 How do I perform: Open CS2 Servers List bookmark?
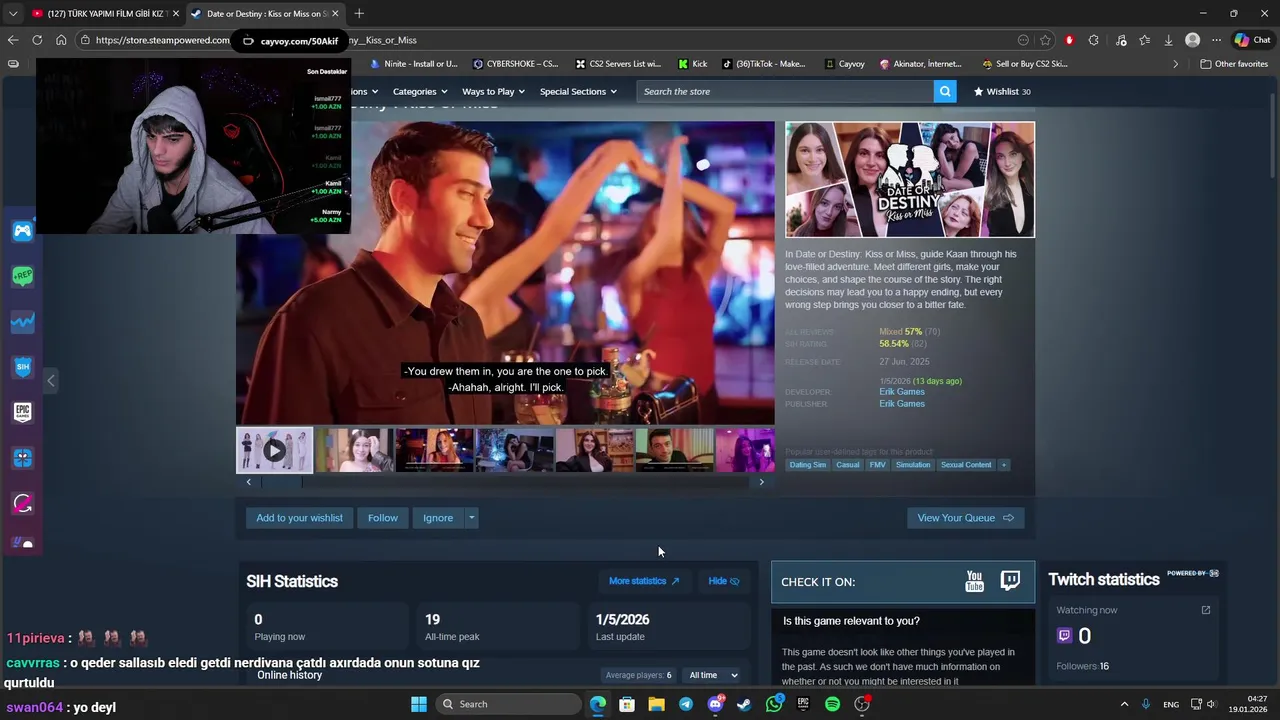[617, 64]
